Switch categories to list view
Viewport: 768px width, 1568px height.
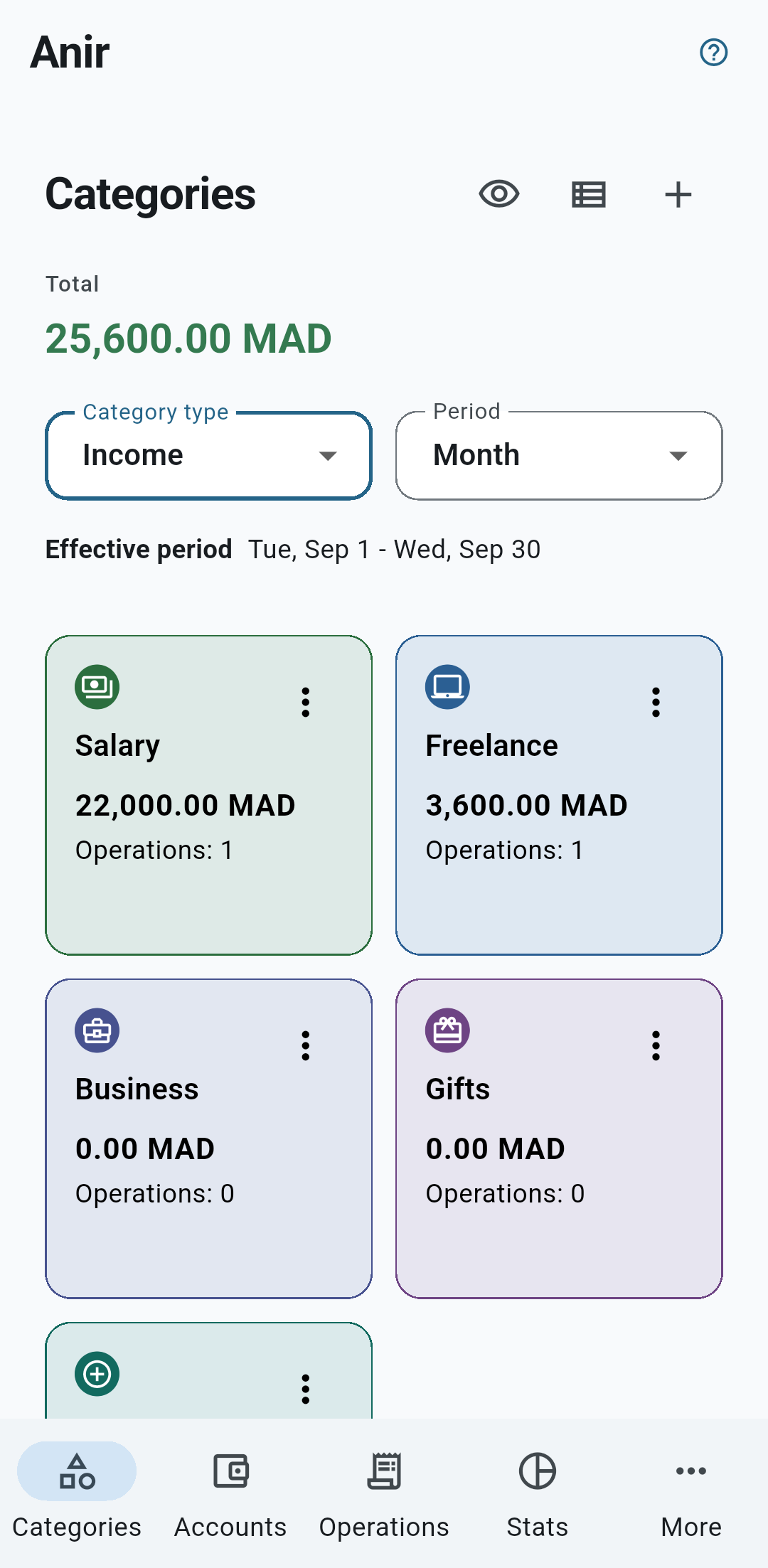pos(589,194)
